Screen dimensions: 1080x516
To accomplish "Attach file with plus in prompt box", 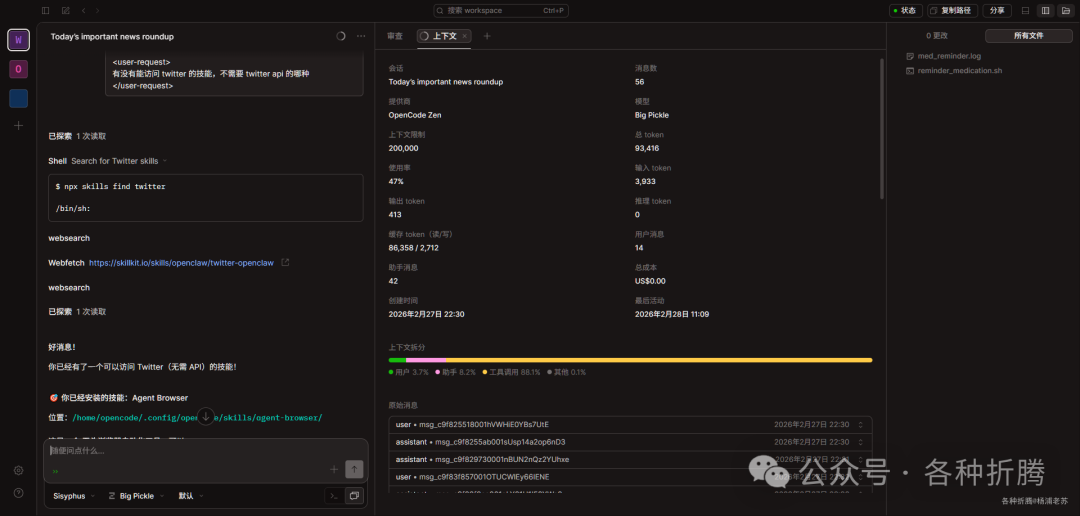I will 334,469.
